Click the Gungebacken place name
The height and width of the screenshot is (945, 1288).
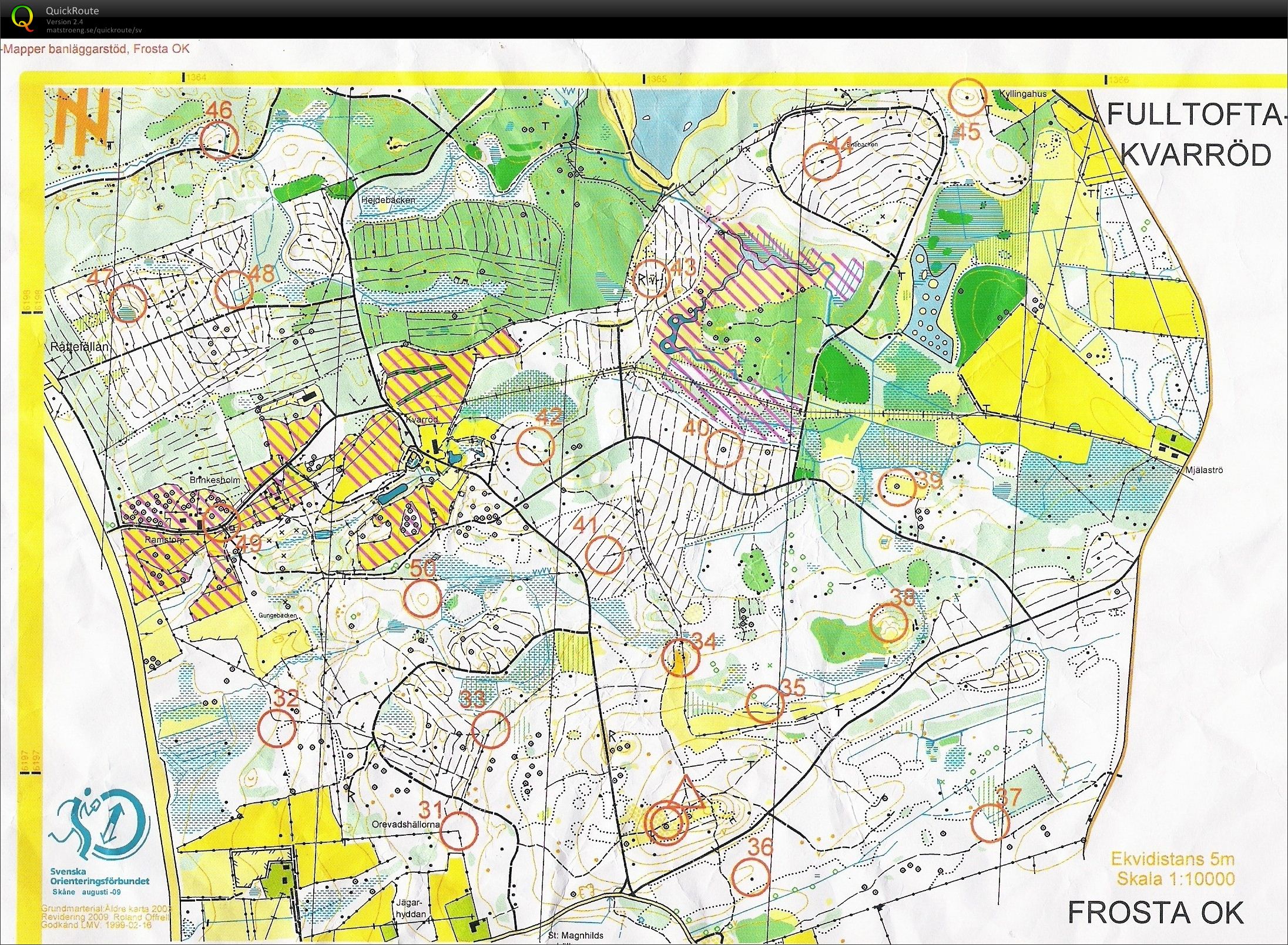point(277,616)
